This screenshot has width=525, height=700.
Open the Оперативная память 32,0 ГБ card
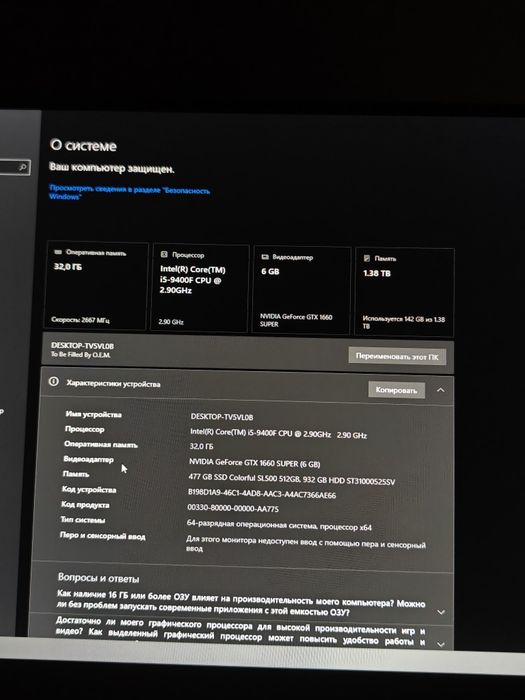click(96, 286)
